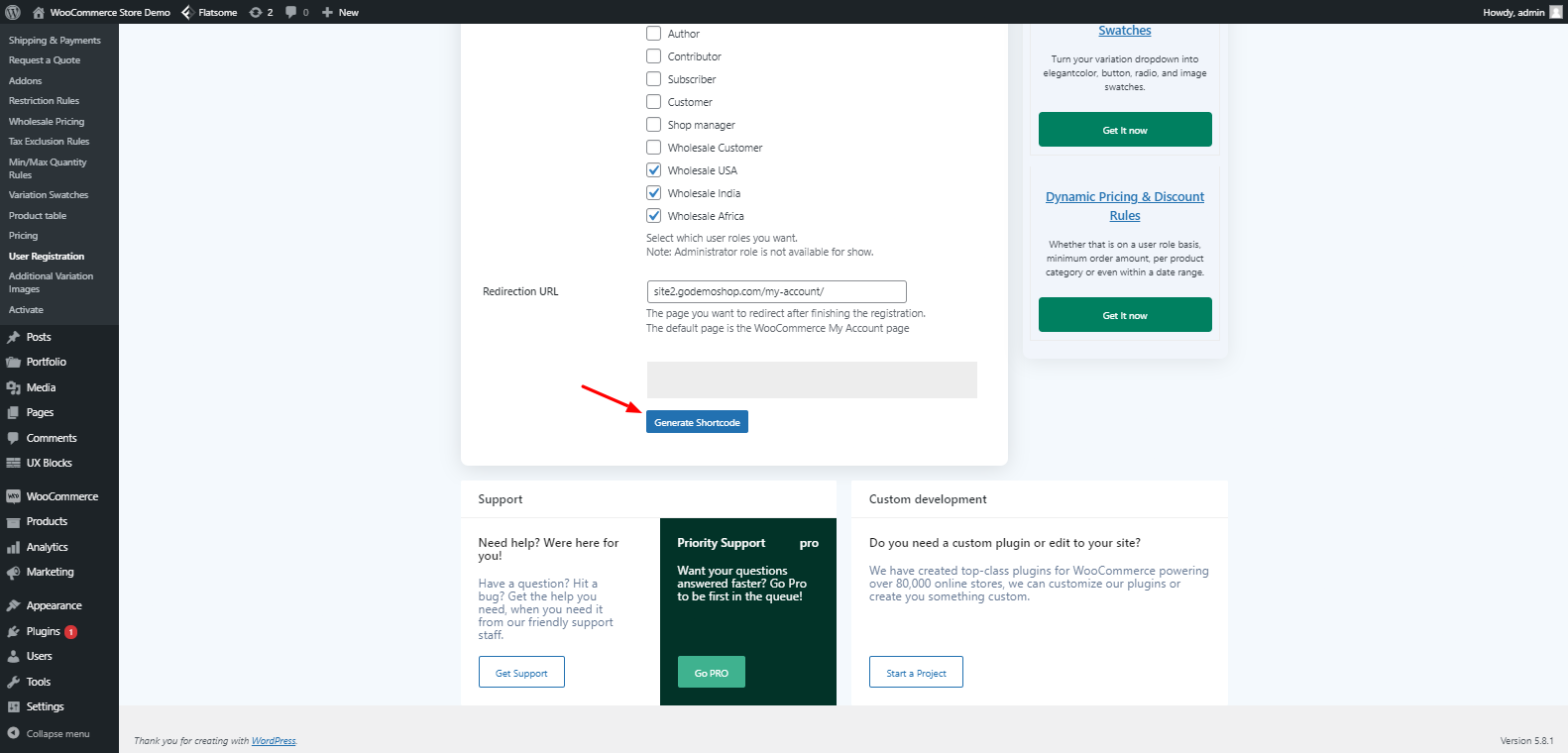Open the Pricing submenu item
This screenshot has width=1568, height=753.
click(24, 236)
